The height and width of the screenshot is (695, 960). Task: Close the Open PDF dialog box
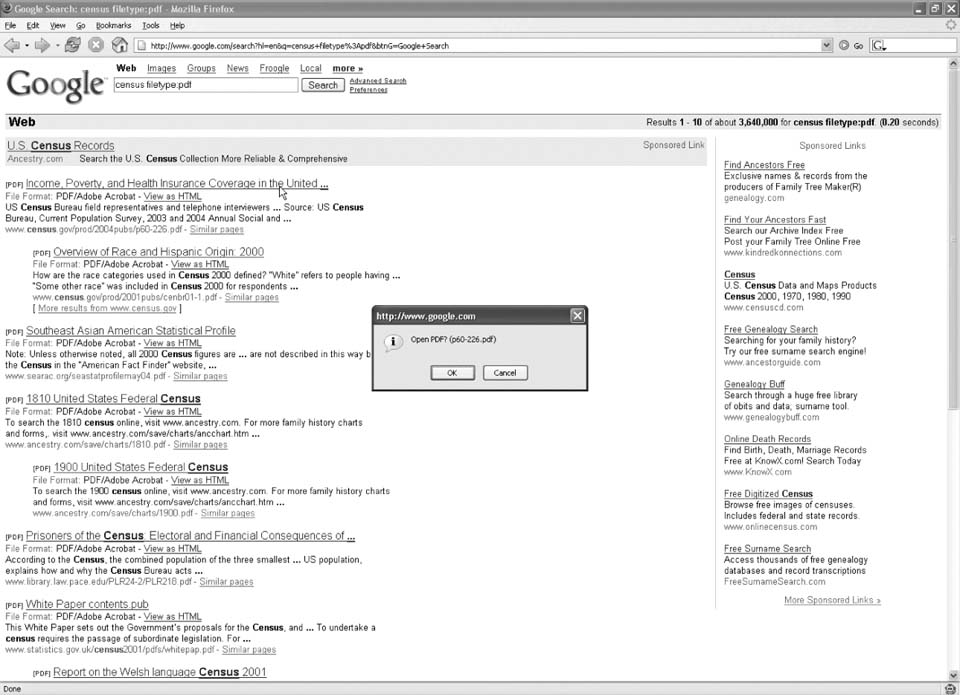pyautogui.click(x=577, y=316)
